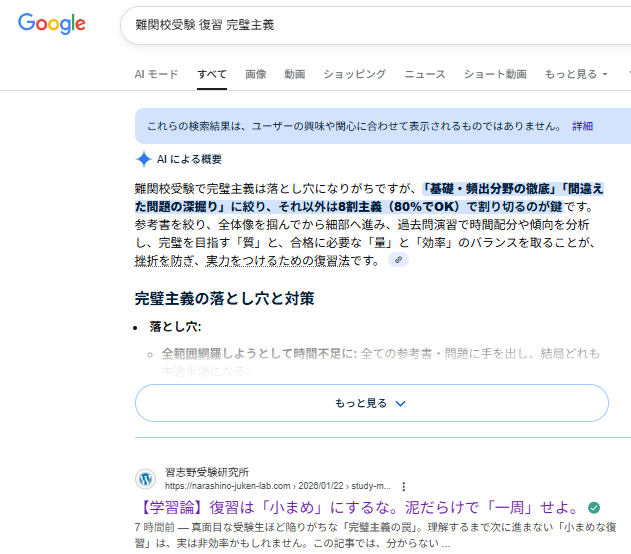631x554 pixels.
Task: Select the すべて tab
Action: [212, 74]
